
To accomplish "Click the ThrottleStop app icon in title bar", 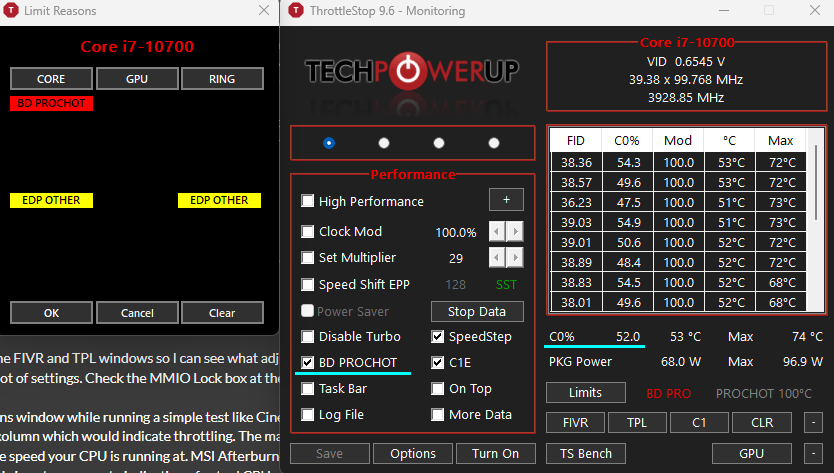I will pos(296,10).
